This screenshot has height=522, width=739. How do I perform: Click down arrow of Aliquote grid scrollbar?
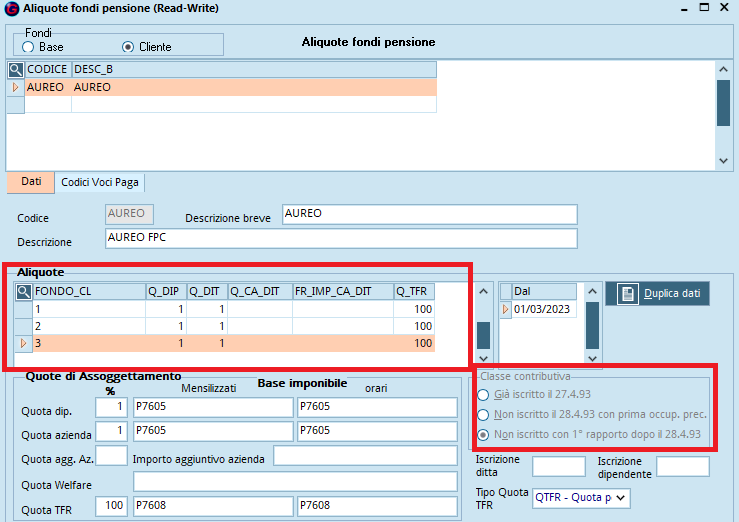click(484, 358)
